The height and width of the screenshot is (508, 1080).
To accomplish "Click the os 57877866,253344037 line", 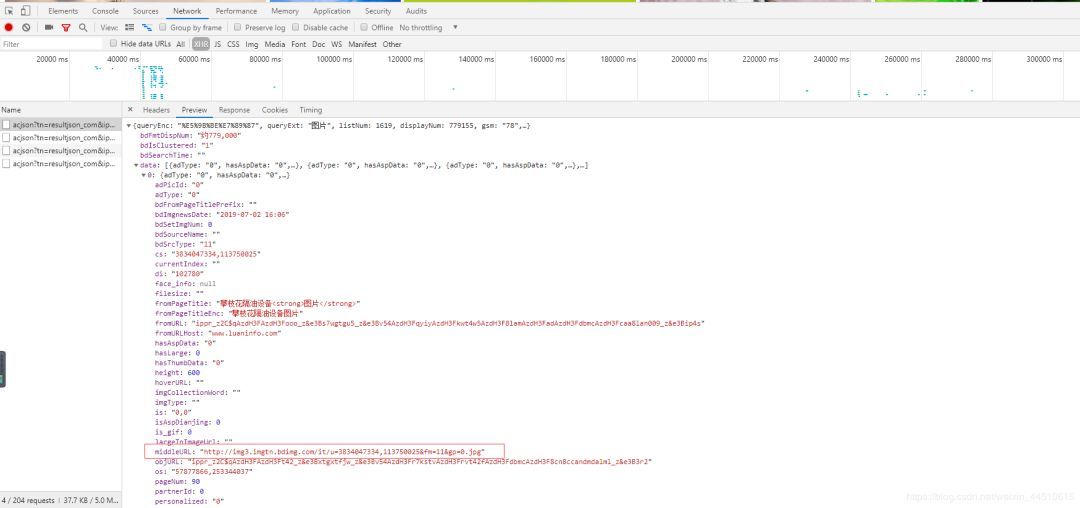I will [x=203, y=472].
